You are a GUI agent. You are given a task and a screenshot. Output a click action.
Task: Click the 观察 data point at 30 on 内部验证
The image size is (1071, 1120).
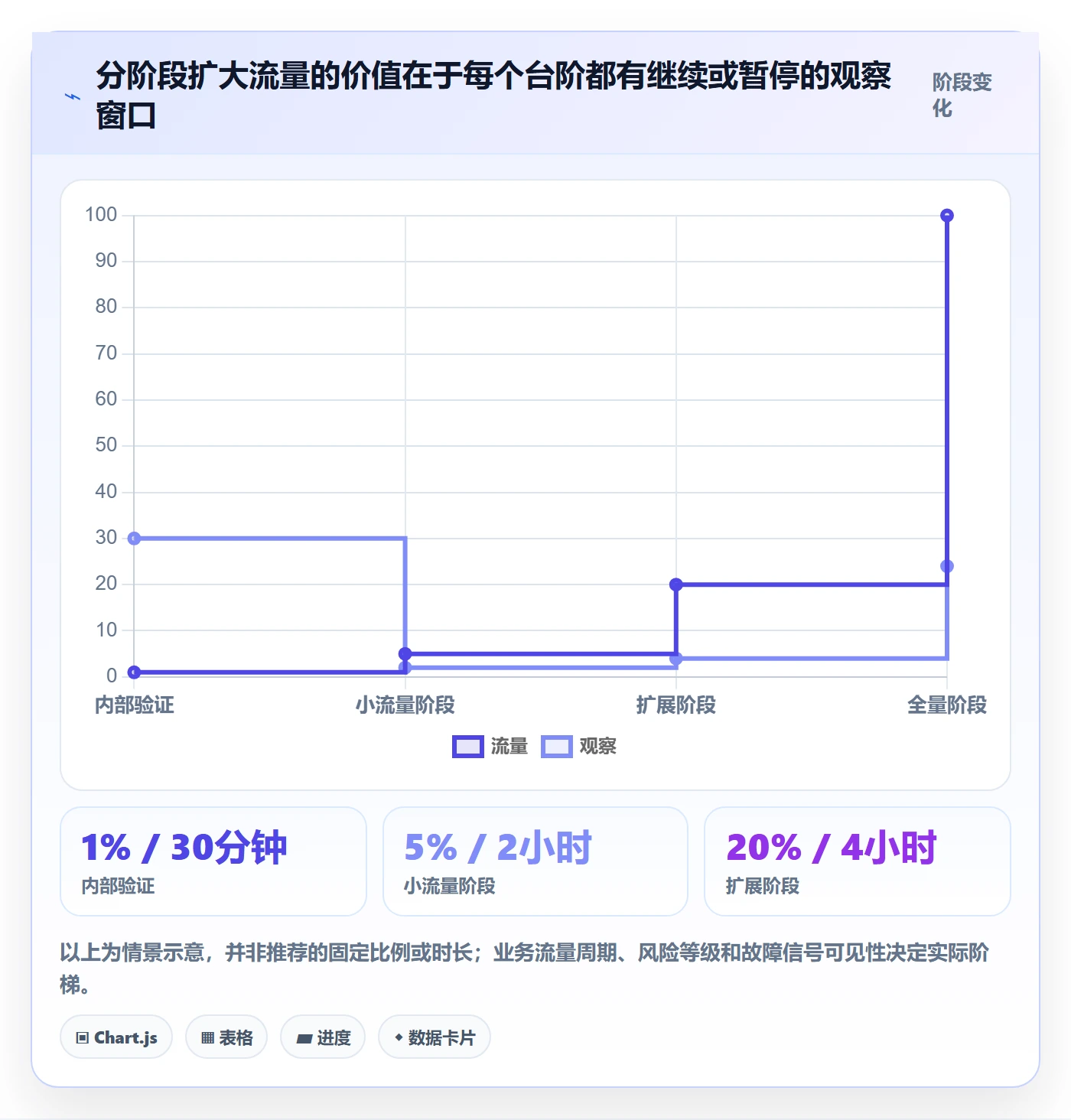134,539
